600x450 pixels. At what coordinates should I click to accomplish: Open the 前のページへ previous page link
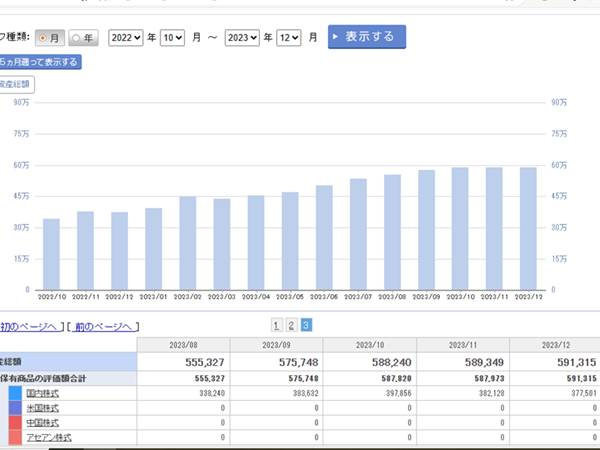[104, 327]
